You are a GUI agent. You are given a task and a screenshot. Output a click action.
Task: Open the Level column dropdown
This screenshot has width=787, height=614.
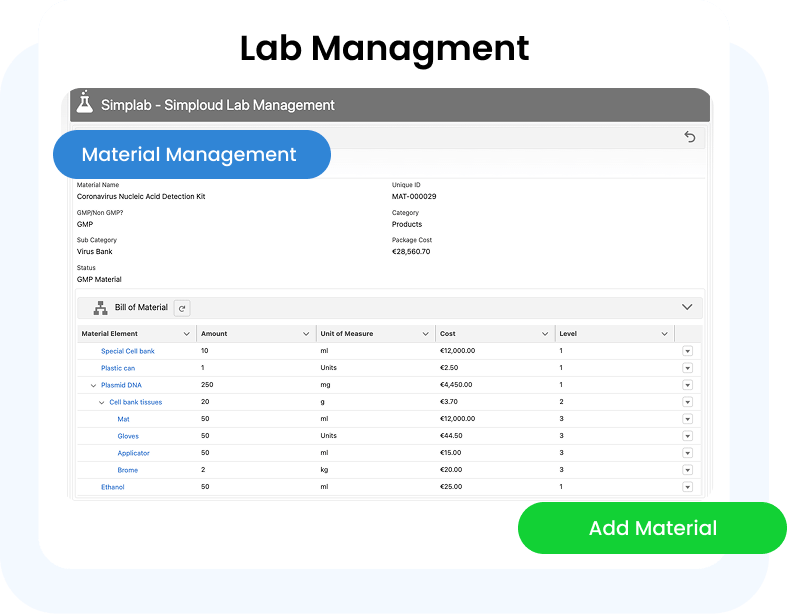point(664,334)
